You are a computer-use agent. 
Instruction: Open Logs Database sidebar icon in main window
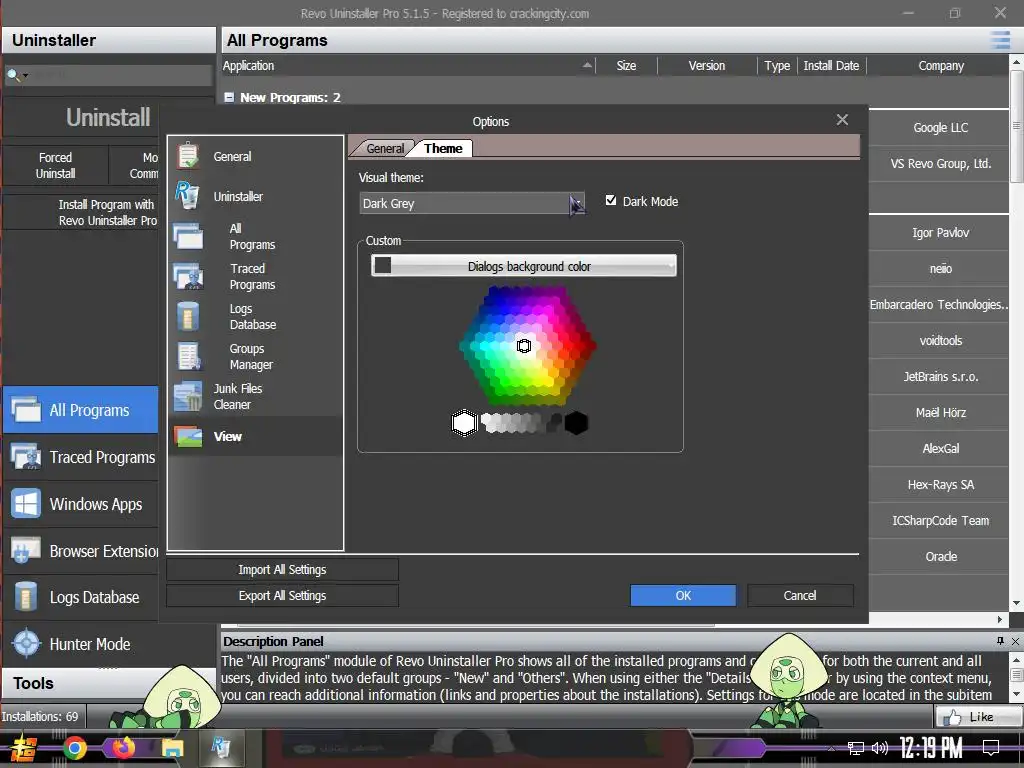pos(26,597)
